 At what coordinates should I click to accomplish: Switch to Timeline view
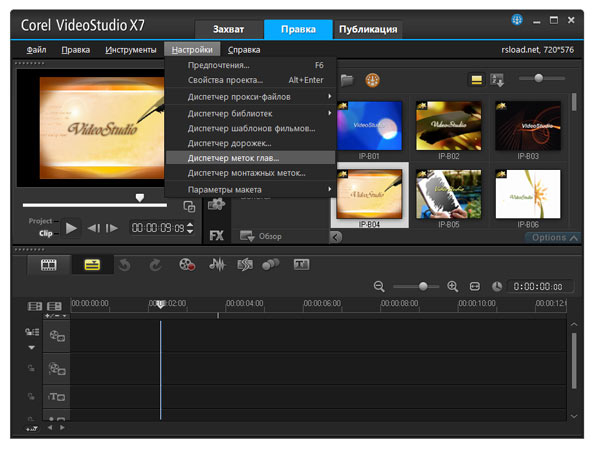92,265
